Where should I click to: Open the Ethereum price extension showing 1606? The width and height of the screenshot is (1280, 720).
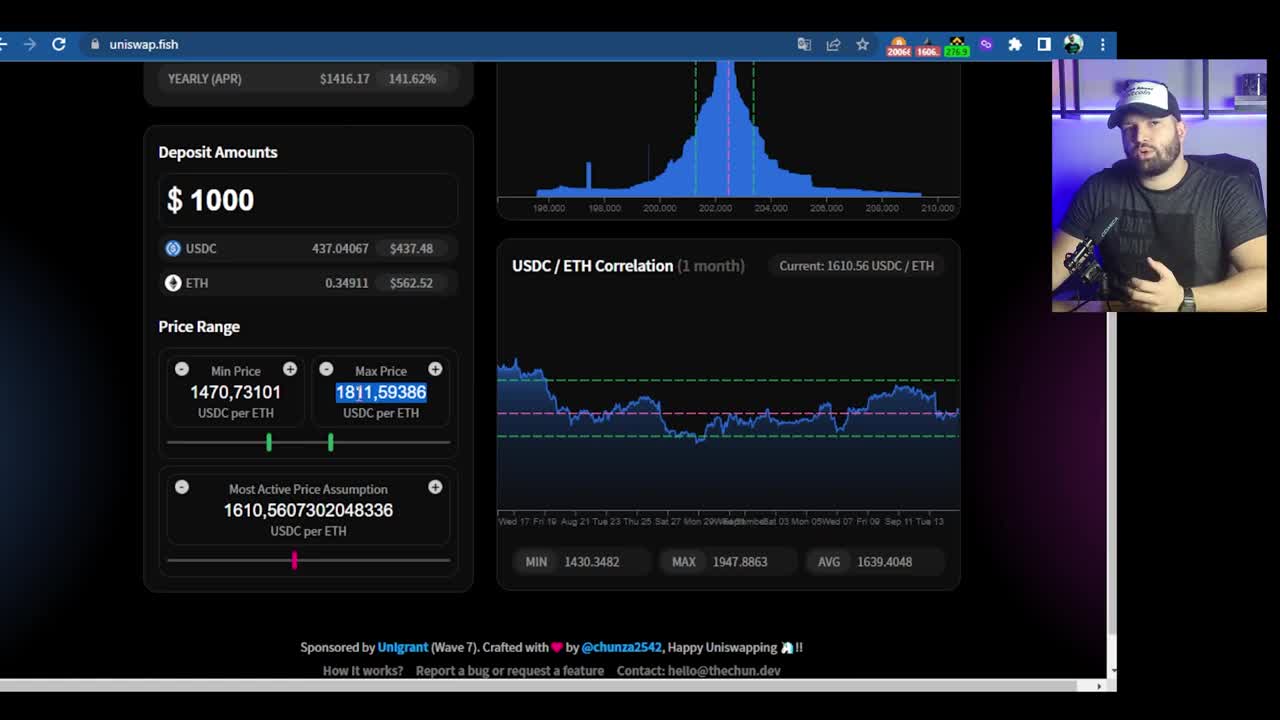pos(927,45)
